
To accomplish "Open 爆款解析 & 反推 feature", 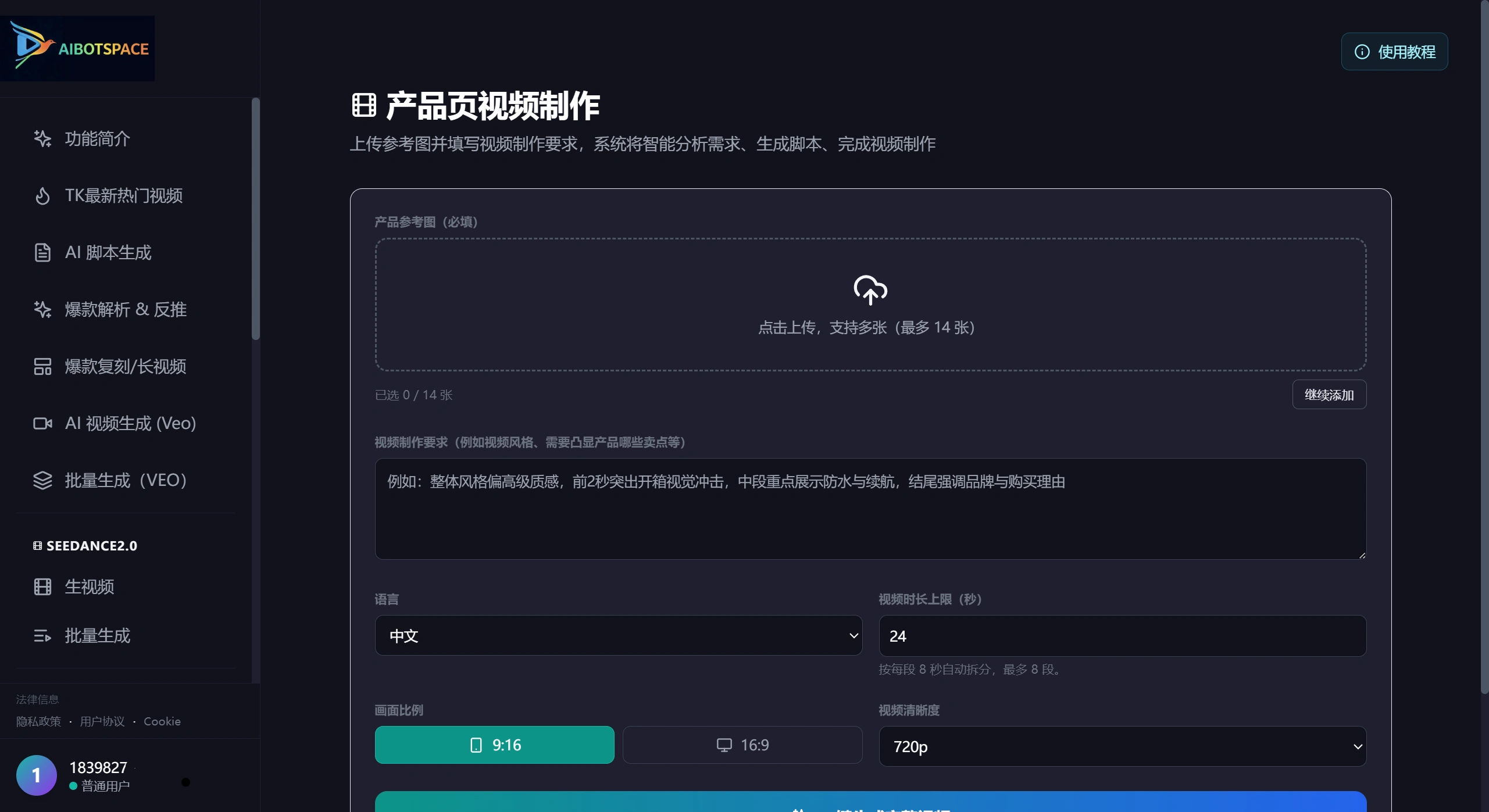I will (x=125, y=309).
